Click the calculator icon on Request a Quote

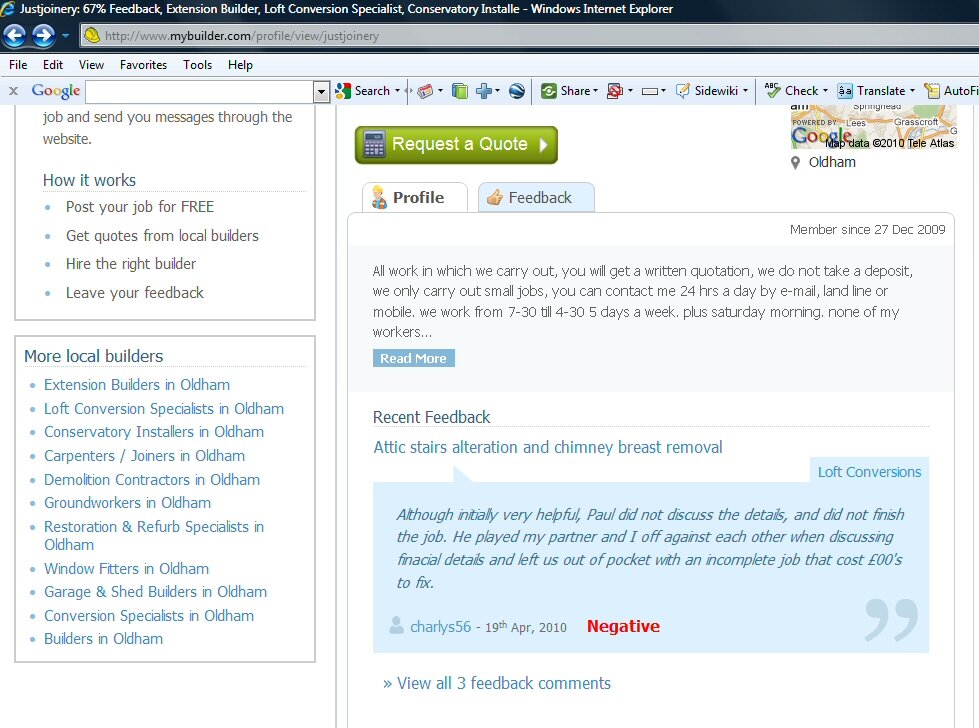tap(374, 145)
